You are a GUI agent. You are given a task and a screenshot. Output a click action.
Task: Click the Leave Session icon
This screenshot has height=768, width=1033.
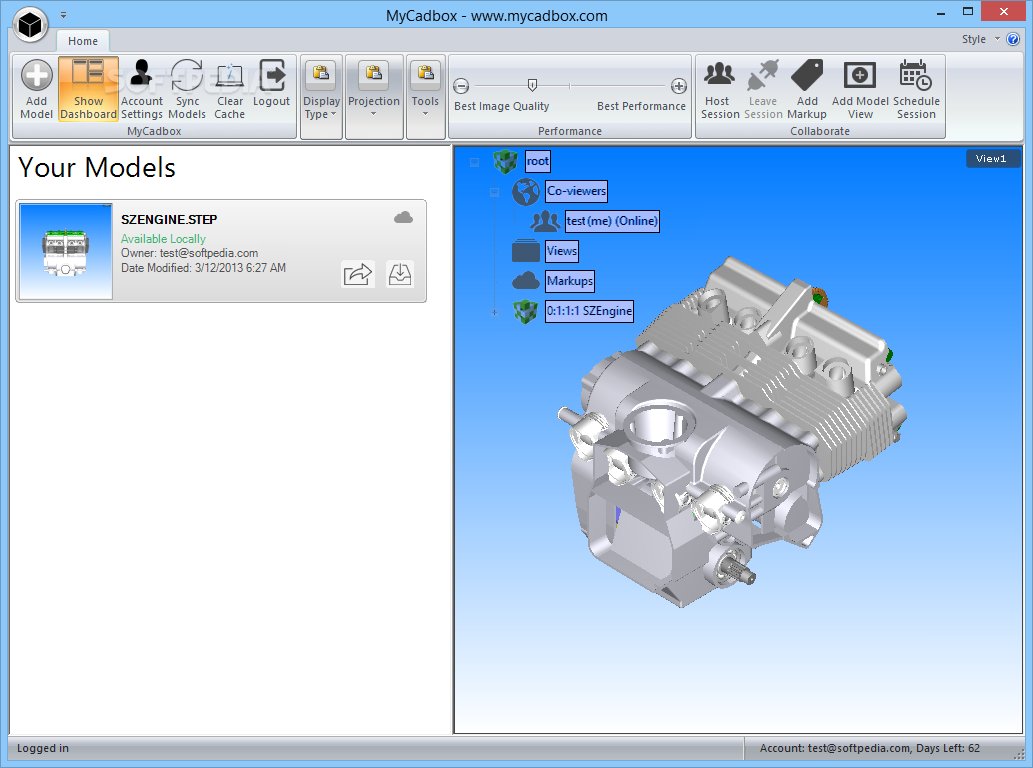pyautogui.click(x=763, y=74)
